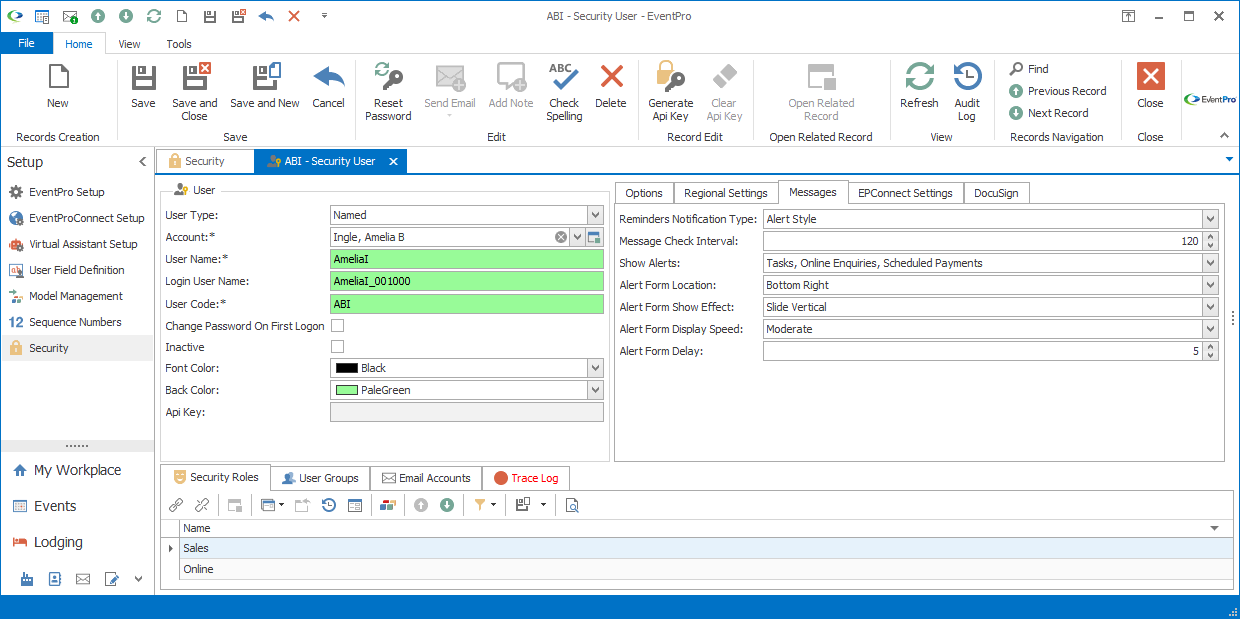
Task: Go to Previous Record
Action: [1058, 91]
